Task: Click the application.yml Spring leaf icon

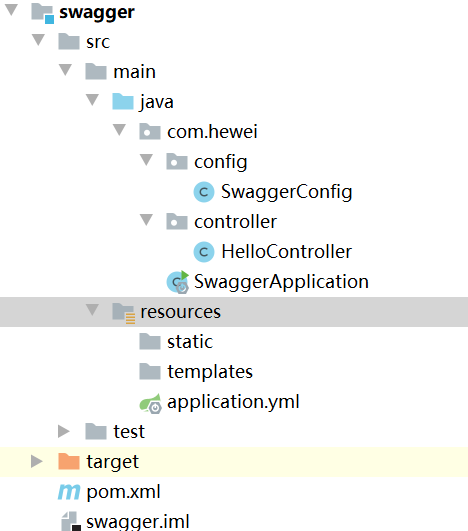Action: point(151,403)
